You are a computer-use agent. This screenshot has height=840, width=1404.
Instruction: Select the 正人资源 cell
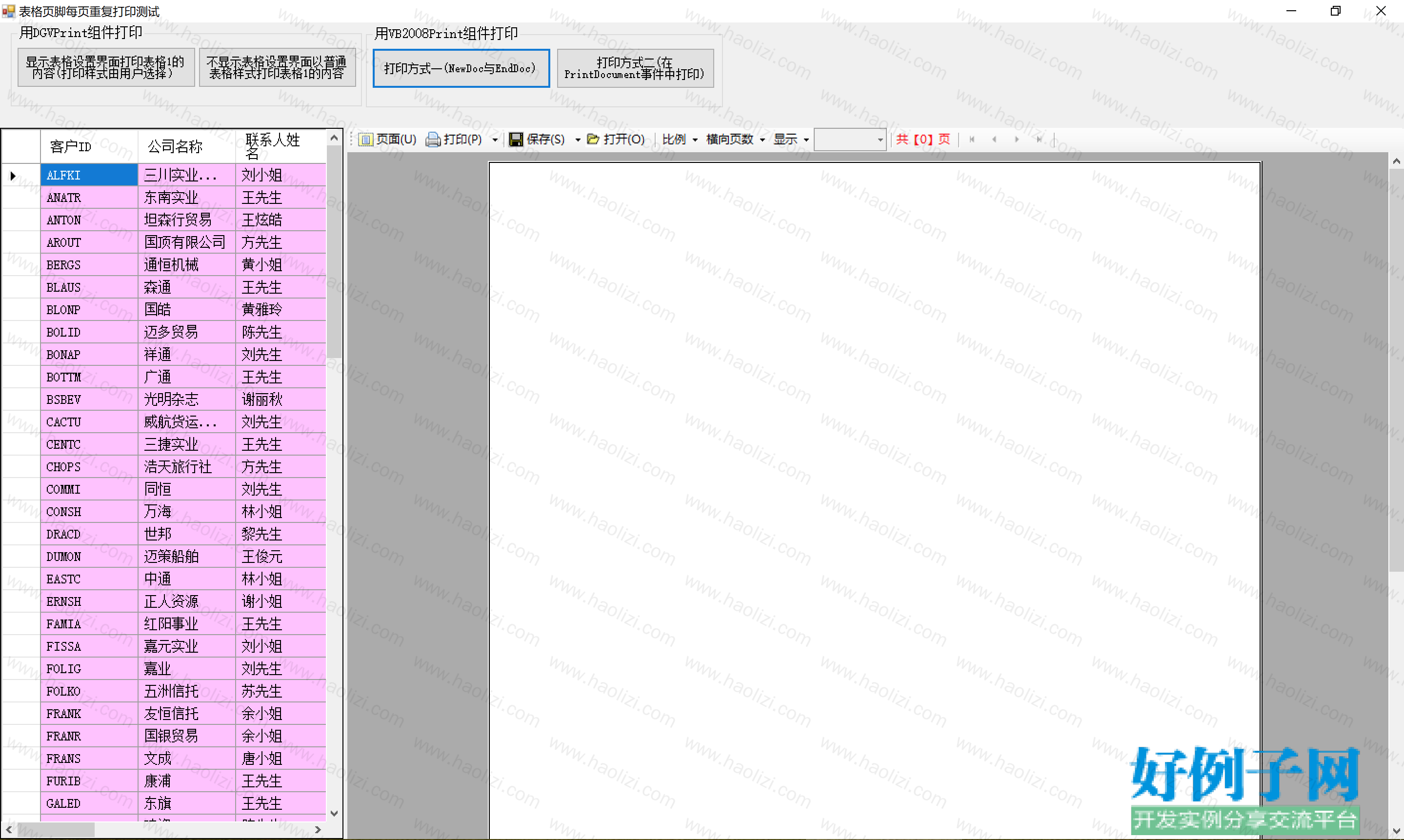(187, 601)
